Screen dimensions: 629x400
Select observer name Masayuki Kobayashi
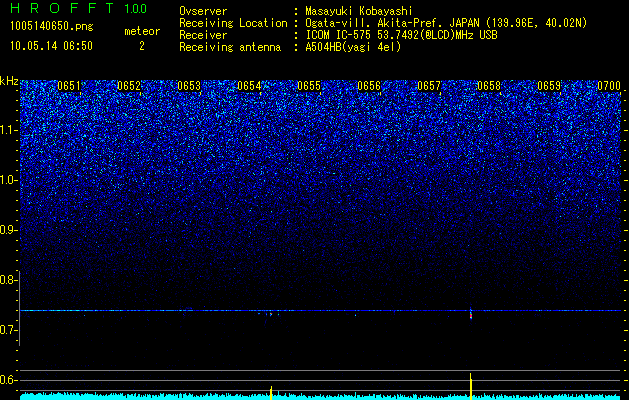359,11
